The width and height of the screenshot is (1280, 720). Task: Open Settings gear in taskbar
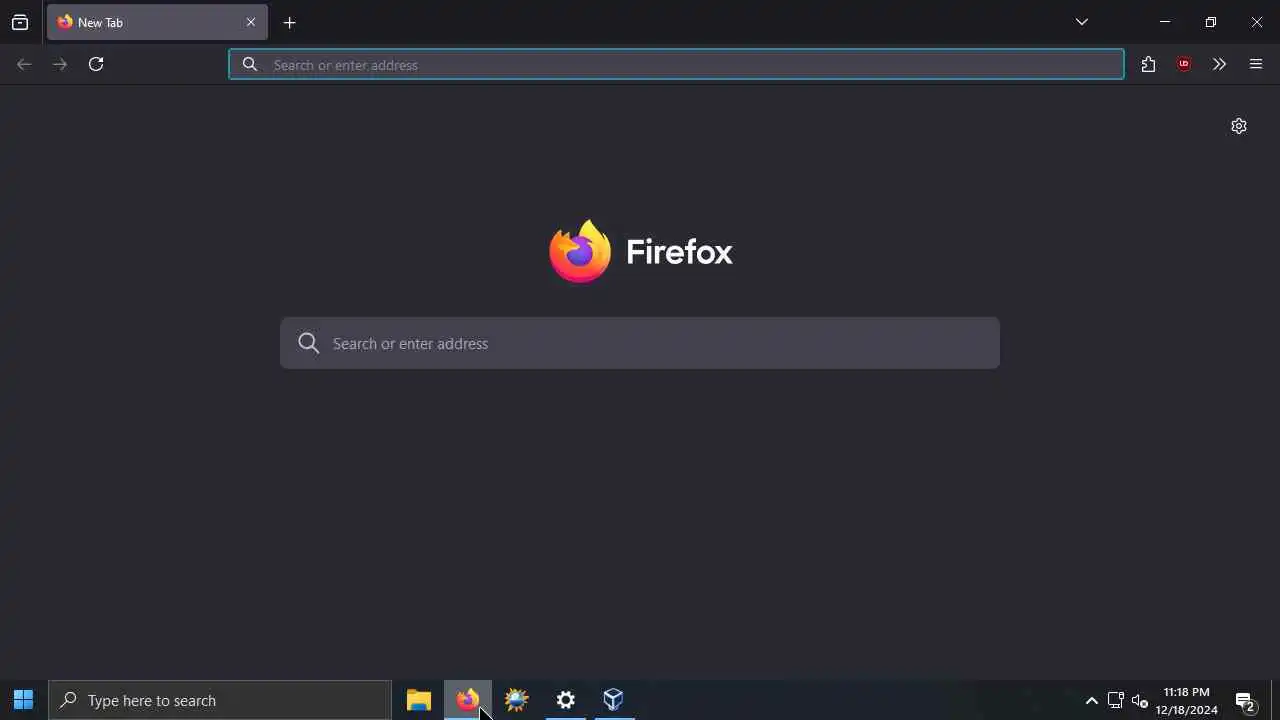point(566,700)
